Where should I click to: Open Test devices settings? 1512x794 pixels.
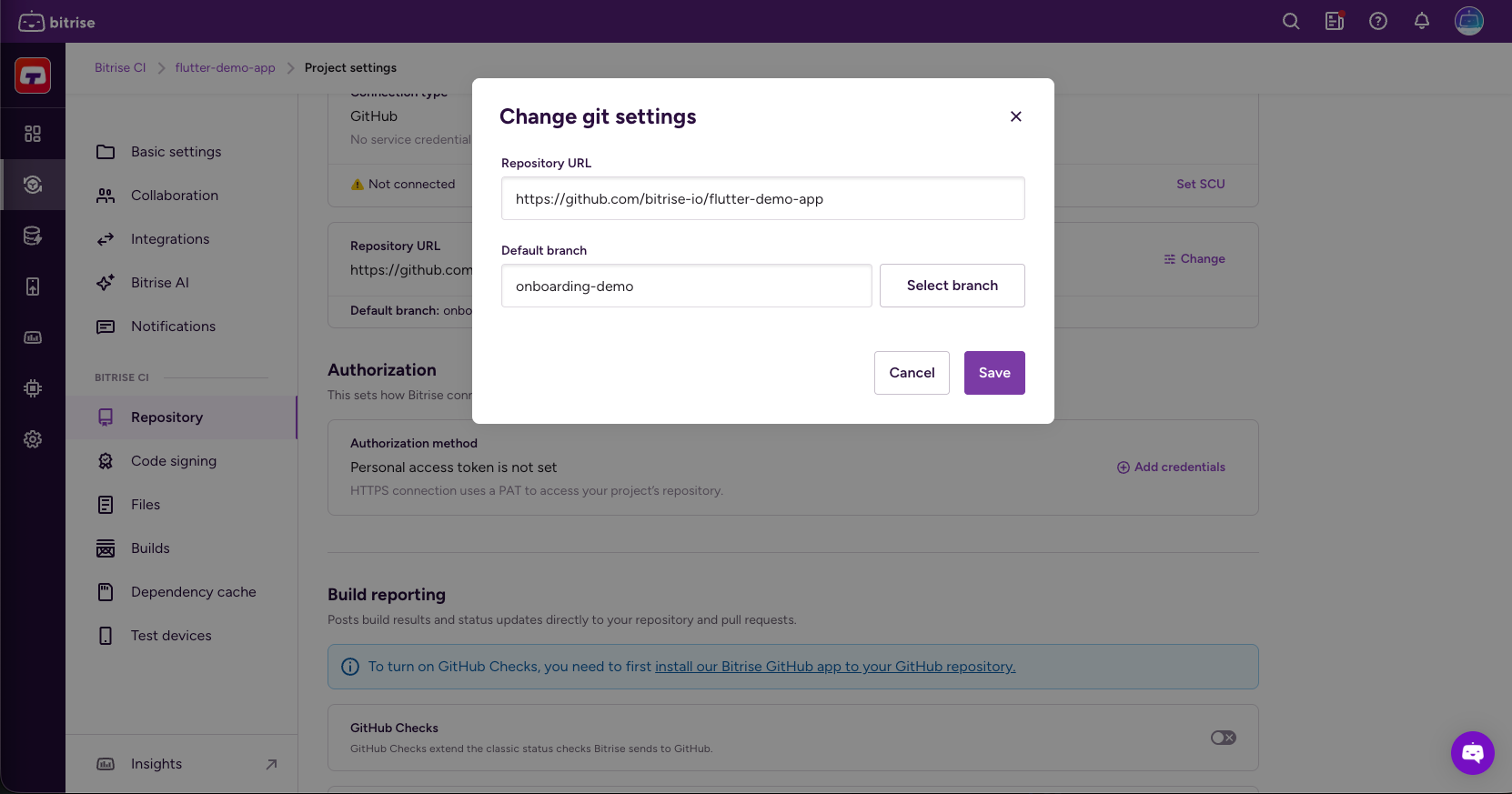pyautogui.click(x=182, y=636)
